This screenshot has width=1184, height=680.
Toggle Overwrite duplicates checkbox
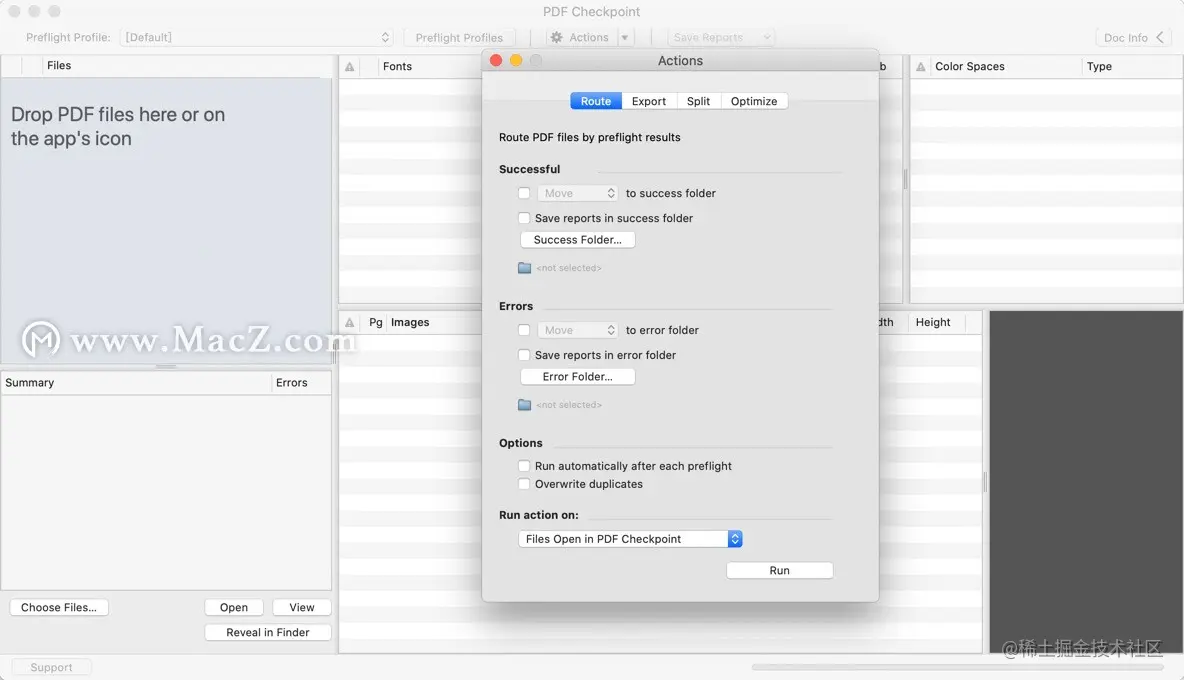click(x=524, y=484)
